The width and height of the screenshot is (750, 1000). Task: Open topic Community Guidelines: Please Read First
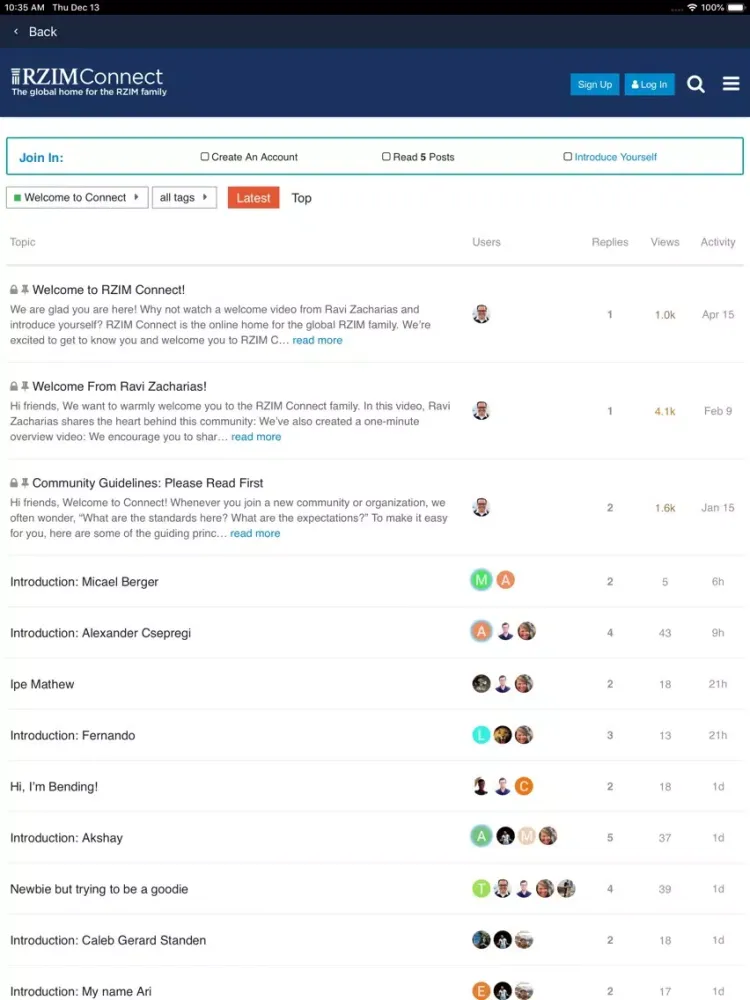[147, 483]
